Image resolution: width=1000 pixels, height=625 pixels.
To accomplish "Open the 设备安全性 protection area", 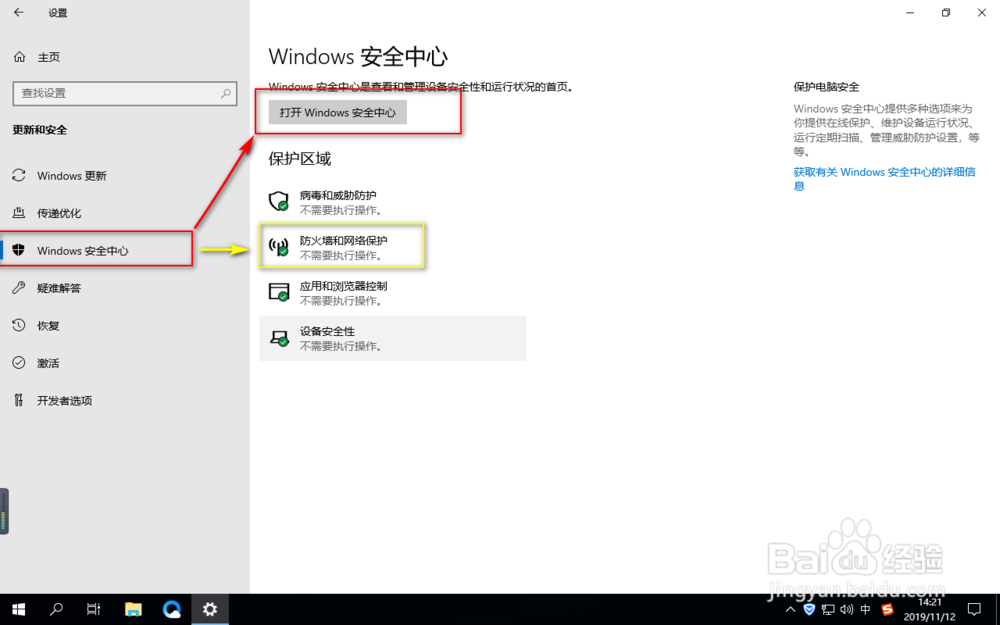I will point(330,337).
